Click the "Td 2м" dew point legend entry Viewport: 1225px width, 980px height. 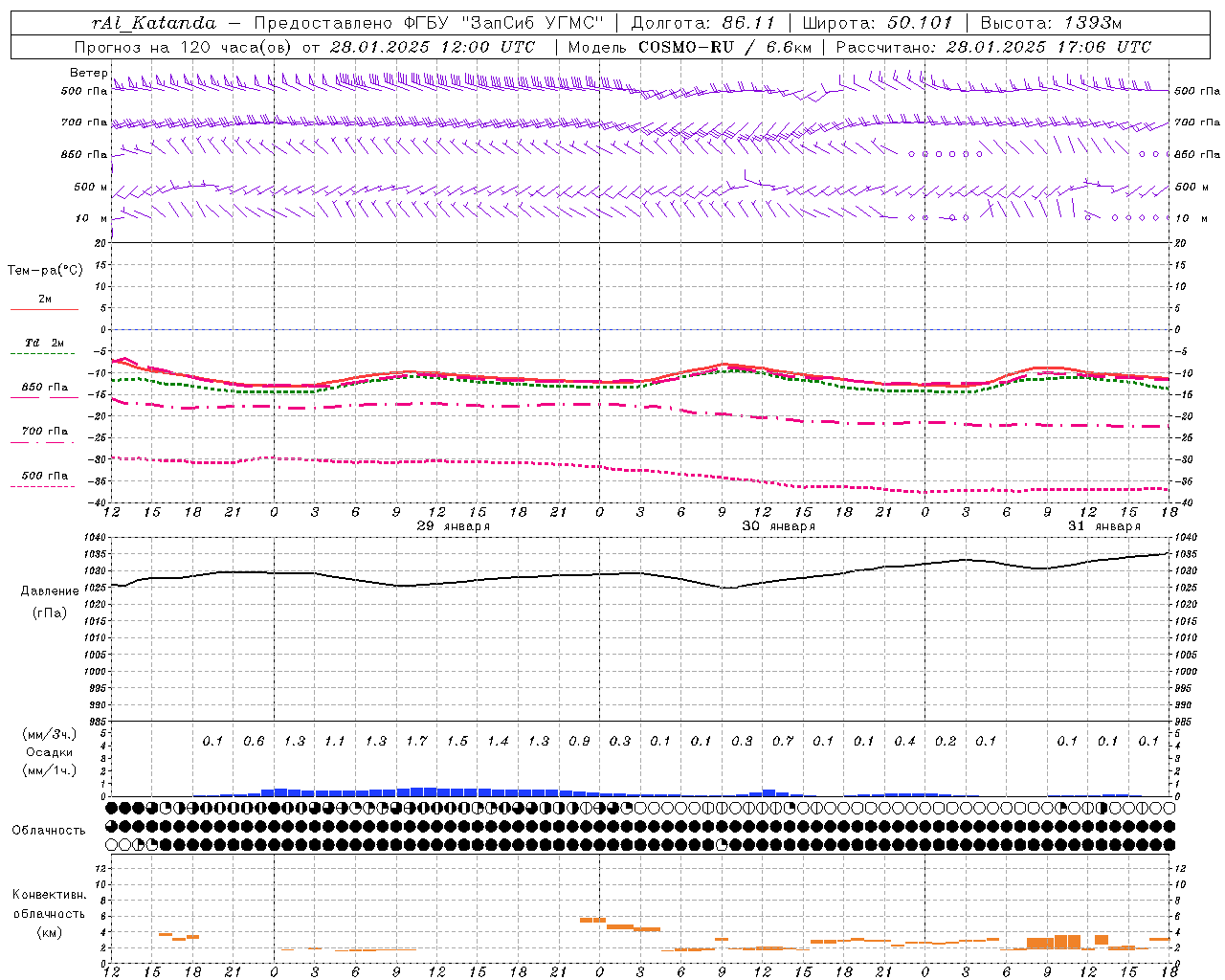(44, 343)
